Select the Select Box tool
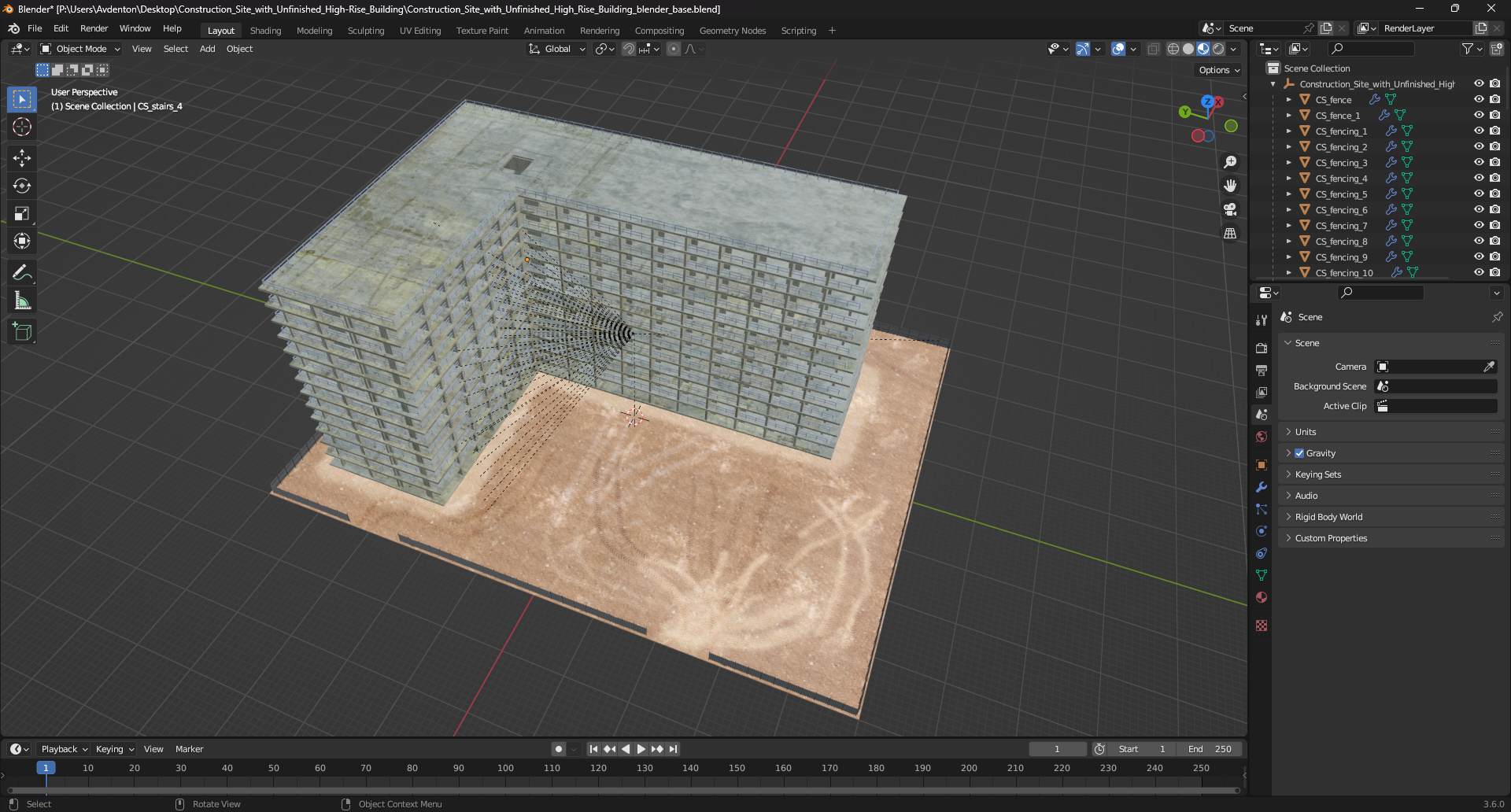1511x812 pixels. [x=22, y=99]
